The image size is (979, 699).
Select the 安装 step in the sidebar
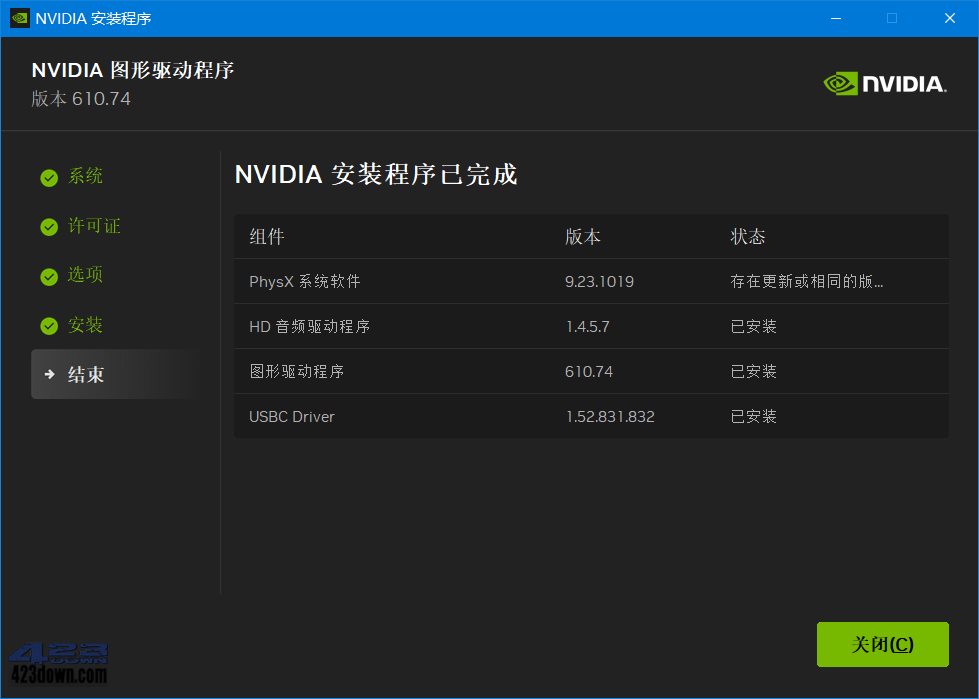[x=85, y=325]
